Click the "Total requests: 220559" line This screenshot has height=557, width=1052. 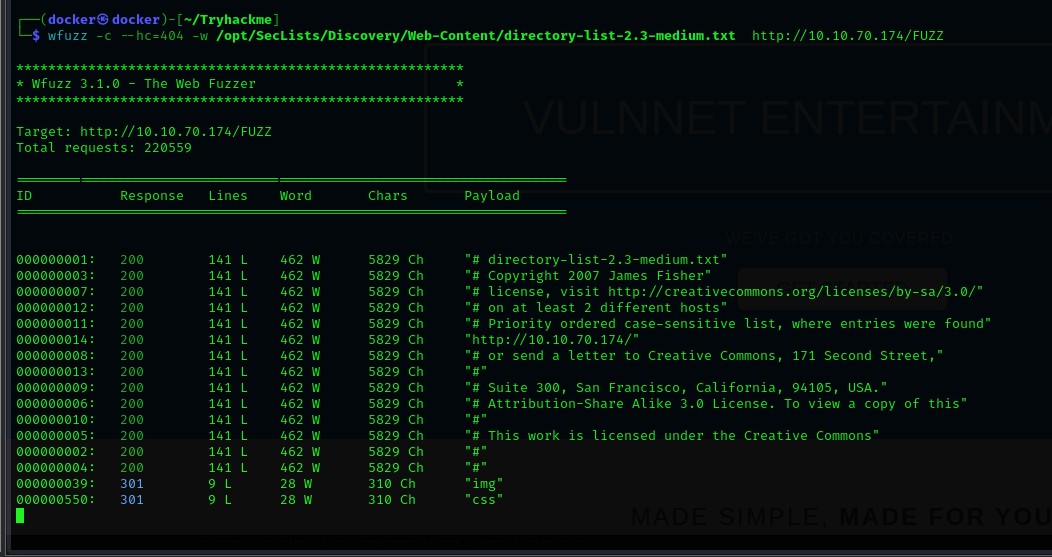click(x=104, y=148)
